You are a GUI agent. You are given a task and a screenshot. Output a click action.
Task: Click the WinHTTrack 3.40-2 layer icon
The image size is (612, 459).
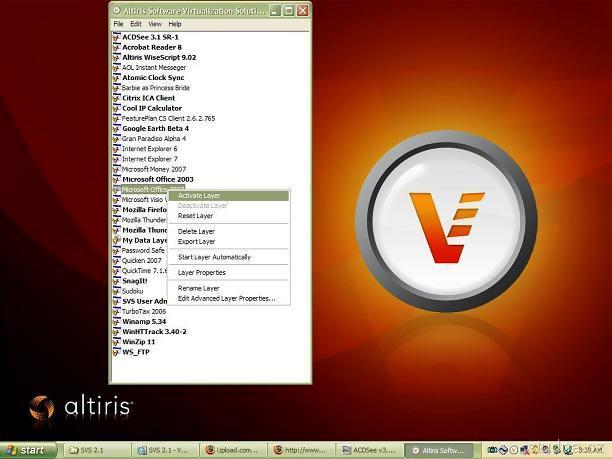point(116,331)
